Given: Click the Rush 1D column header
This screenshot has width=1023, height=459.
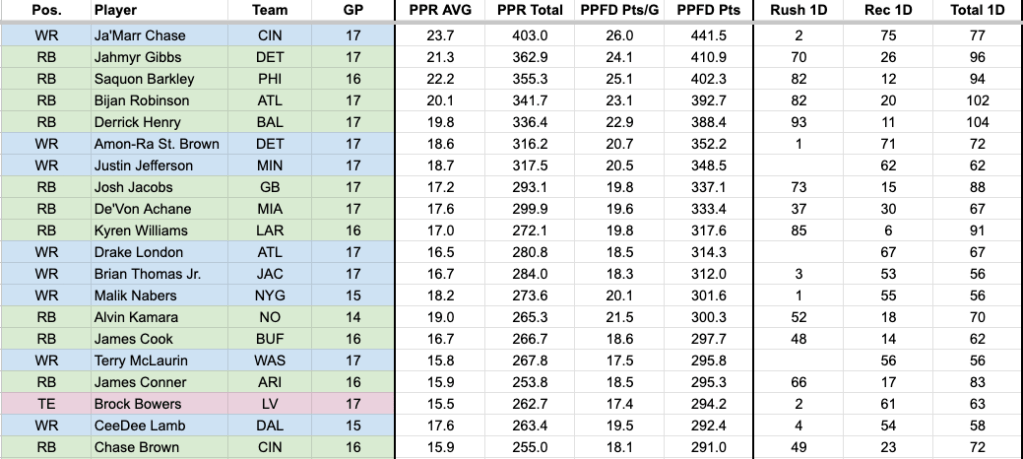Looking at the screenshot, I should click(x=797, y=10).
